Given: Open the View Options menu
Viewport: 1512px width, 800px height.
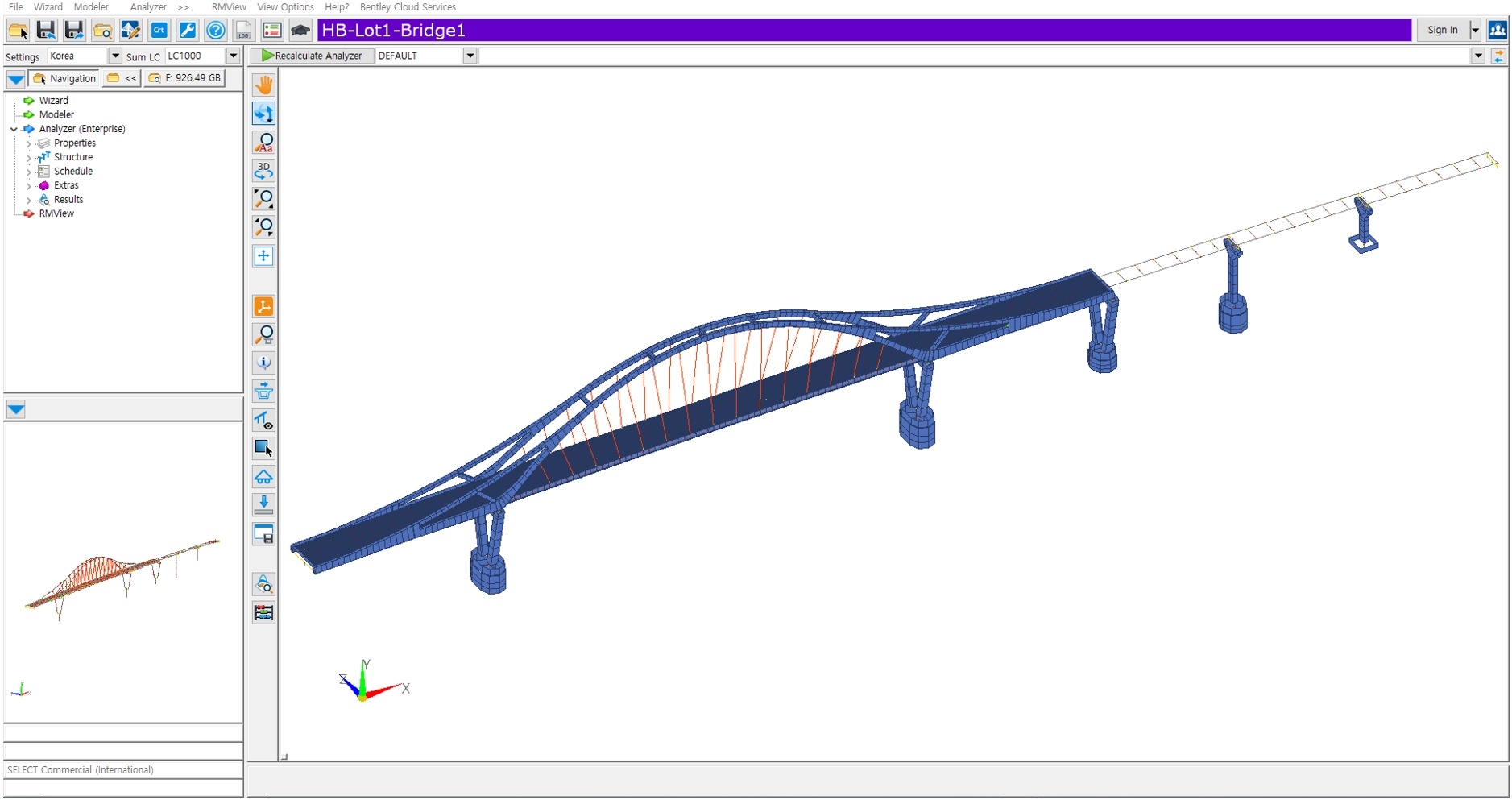Looking at the screenshot, I should tap(285, 7).
